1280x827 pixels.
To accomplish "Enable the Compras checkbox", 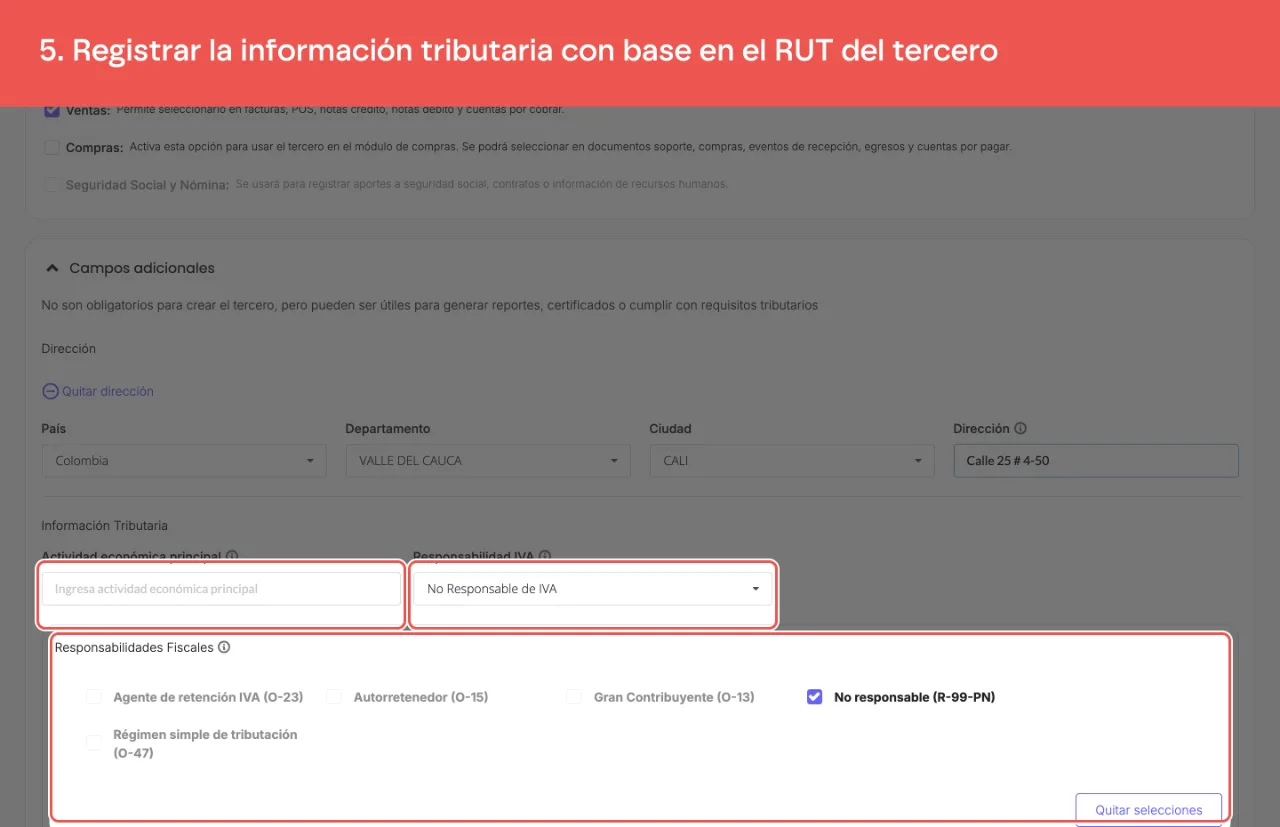I will pyautogui.click(x=52, y=147).
